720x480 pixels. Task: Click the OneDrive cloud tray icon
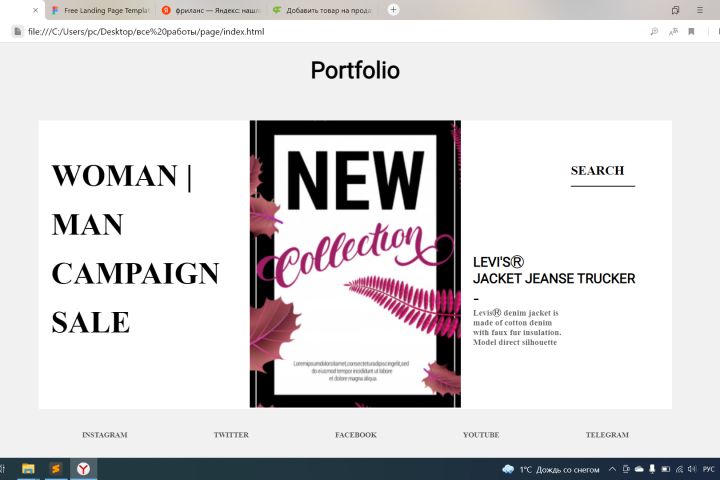(639, 469)
